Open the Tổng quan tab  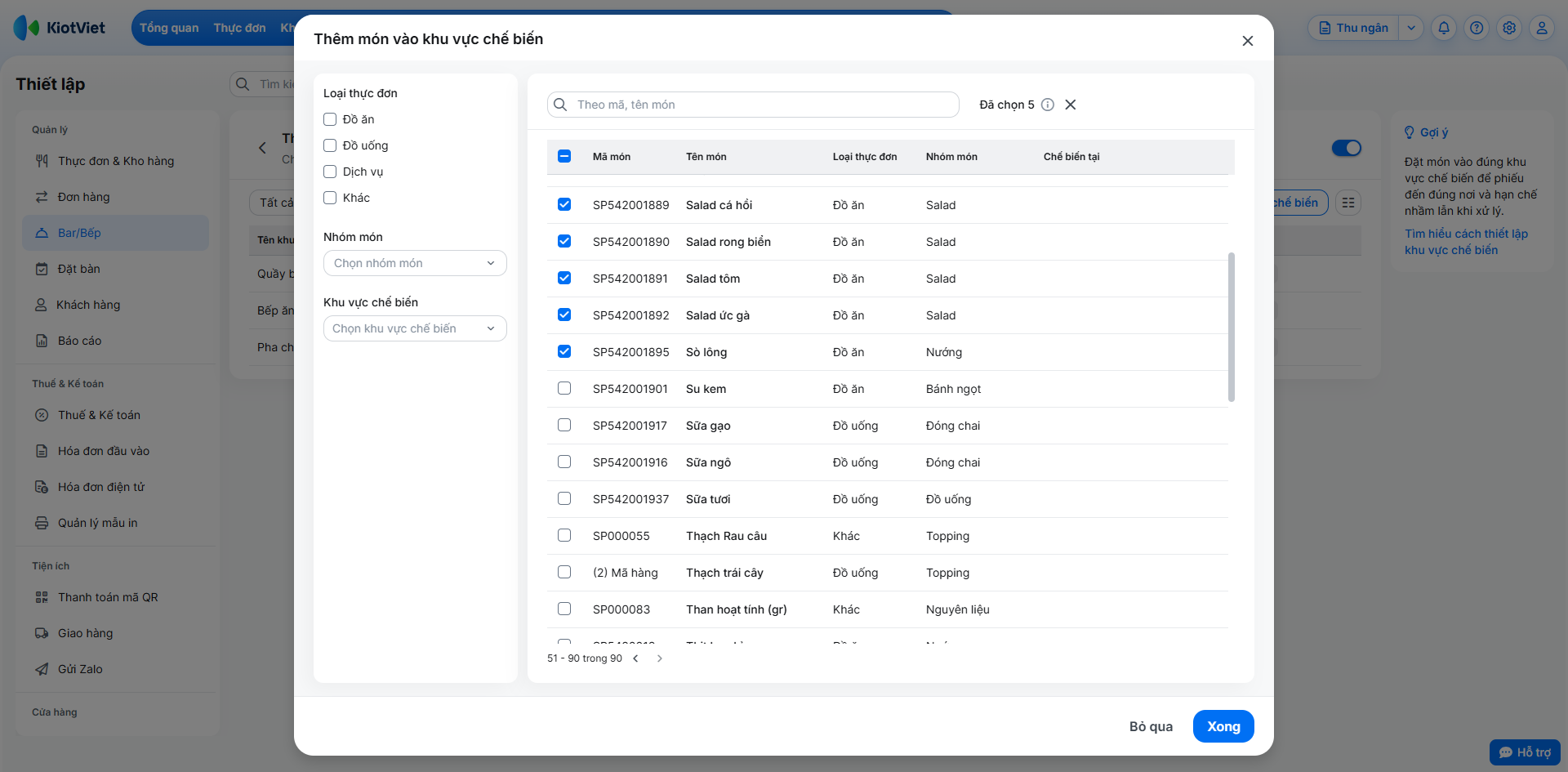pos(169,28)
